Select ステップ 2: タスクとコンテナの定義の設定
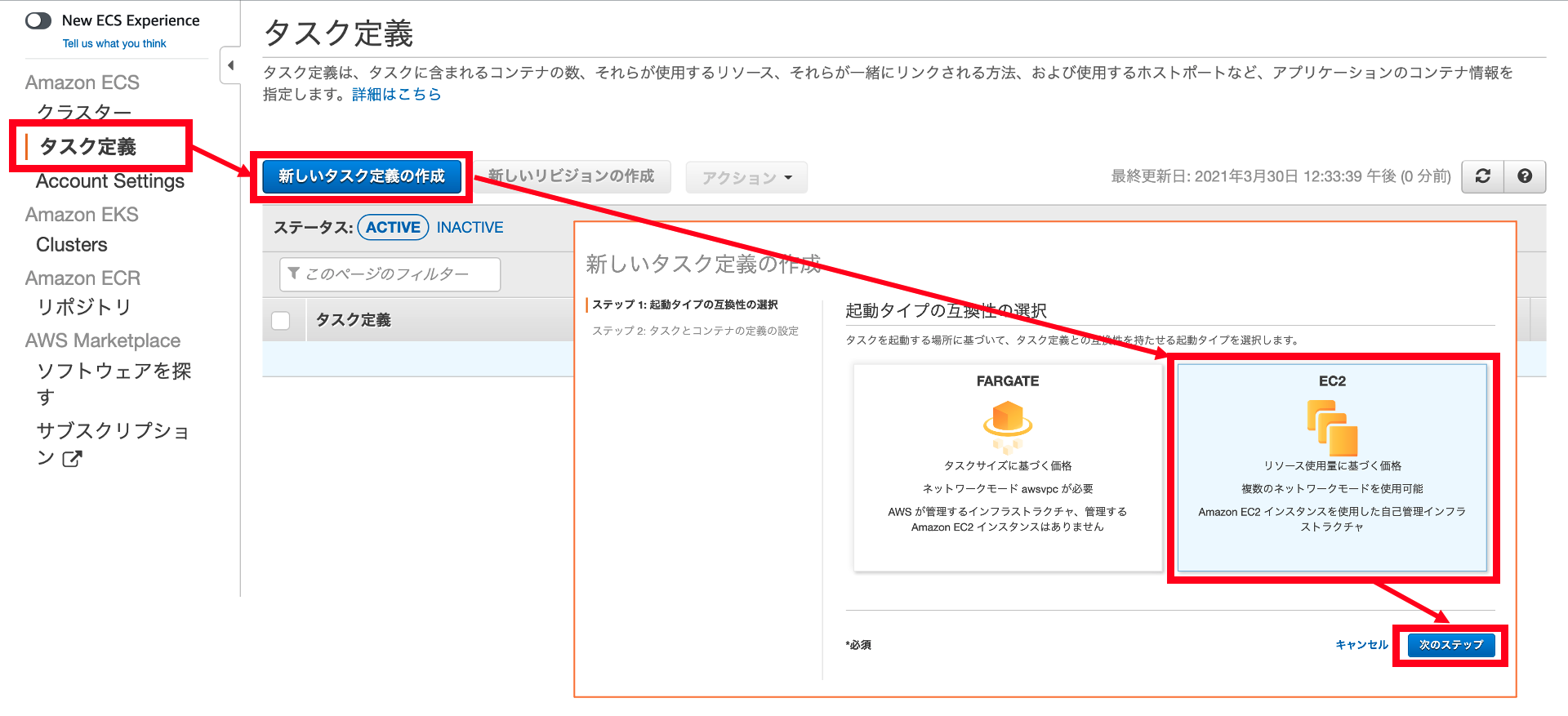Viewport: 1568px width, 716px height. 695,331
